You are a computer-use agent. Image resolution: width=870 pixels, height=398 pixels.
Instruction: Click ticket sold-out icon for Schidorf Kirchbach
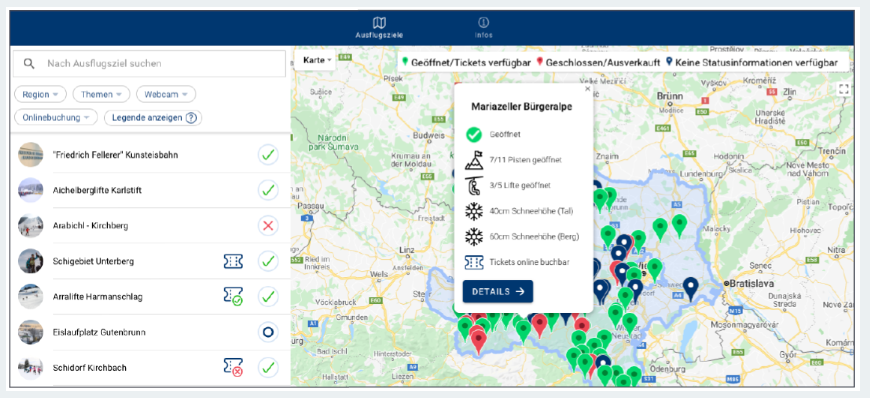tap(233, 367)
